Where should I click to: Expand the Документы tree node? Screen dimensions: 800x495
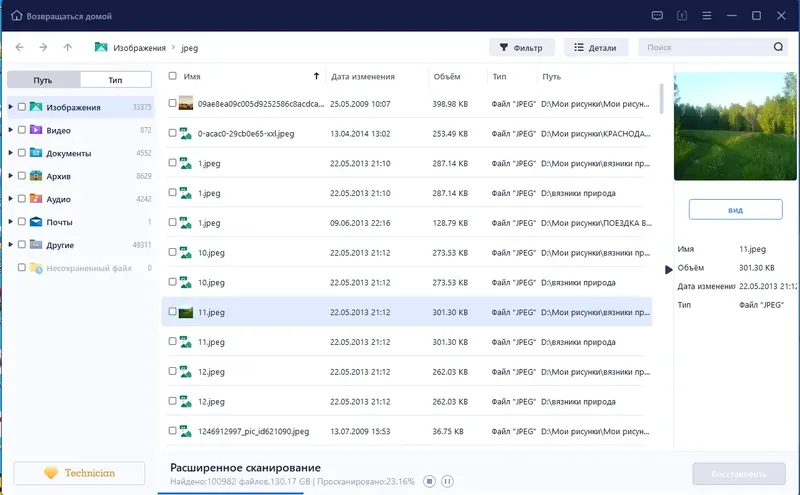(10, 153)
